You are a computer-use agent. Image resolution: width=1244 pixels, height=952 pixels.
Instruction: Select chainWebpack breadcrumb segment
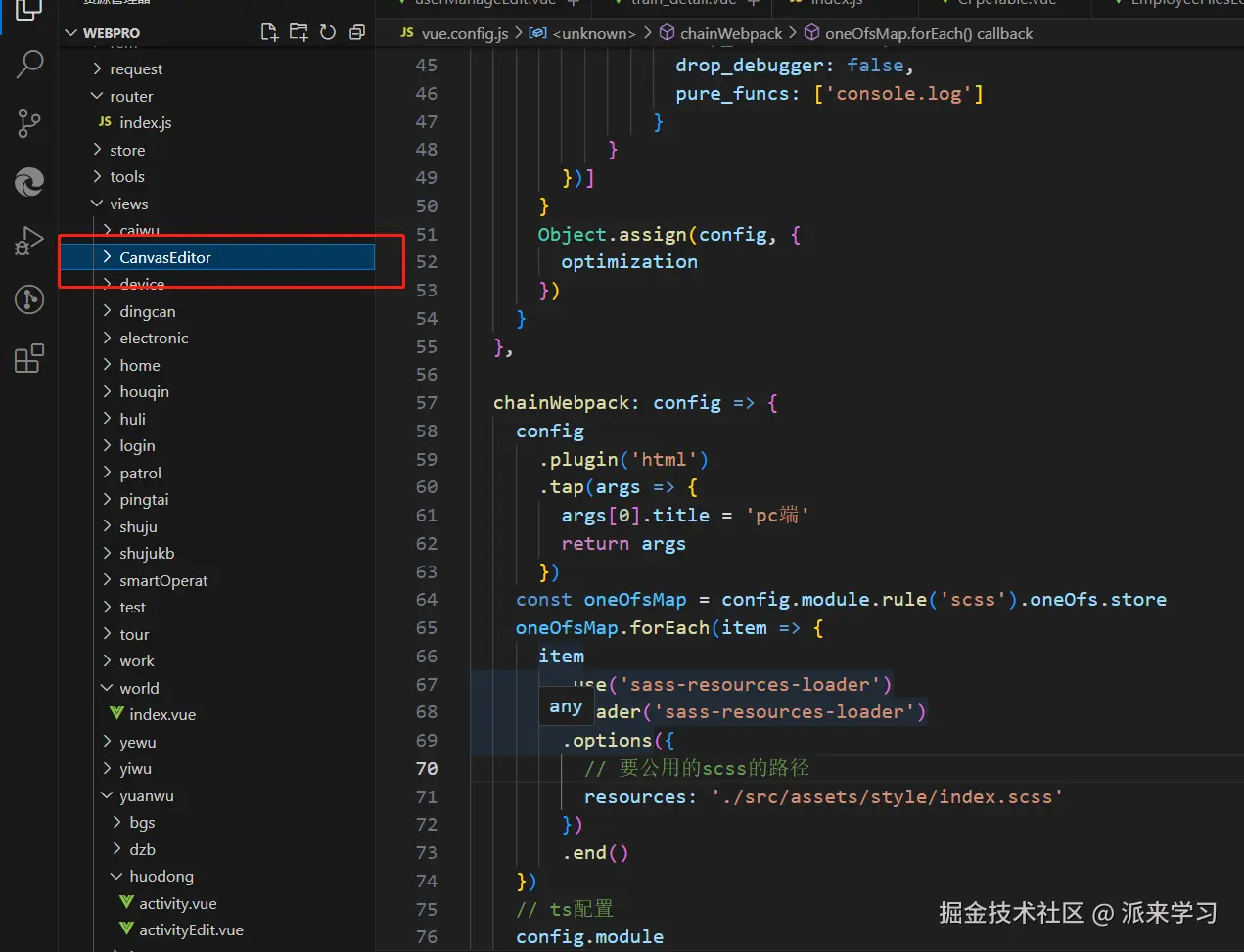pos(731,33)
